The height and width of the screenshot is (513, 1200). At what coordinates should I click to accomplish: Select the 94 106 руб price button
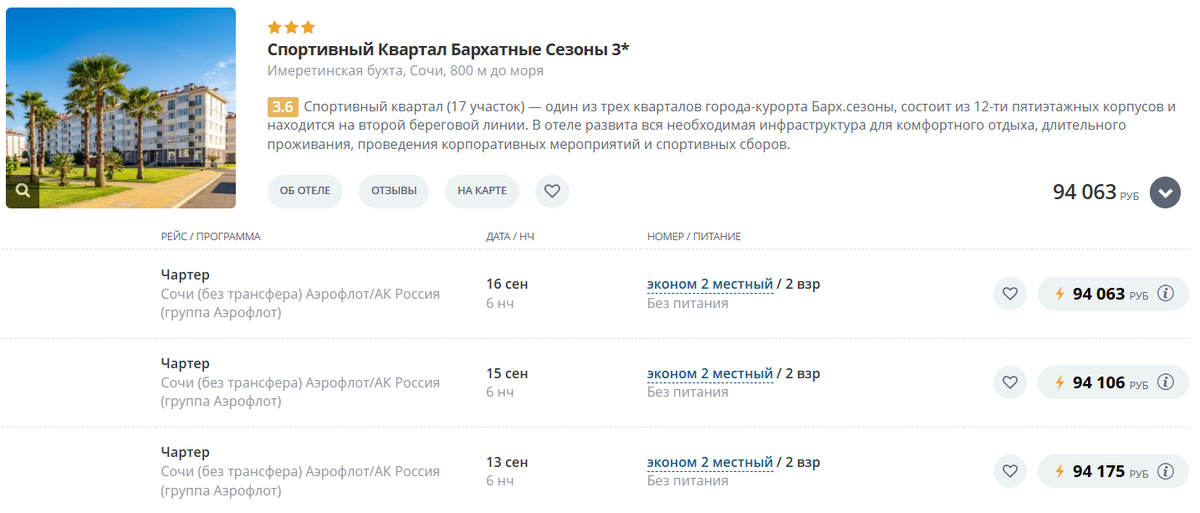pos(1113,383)
